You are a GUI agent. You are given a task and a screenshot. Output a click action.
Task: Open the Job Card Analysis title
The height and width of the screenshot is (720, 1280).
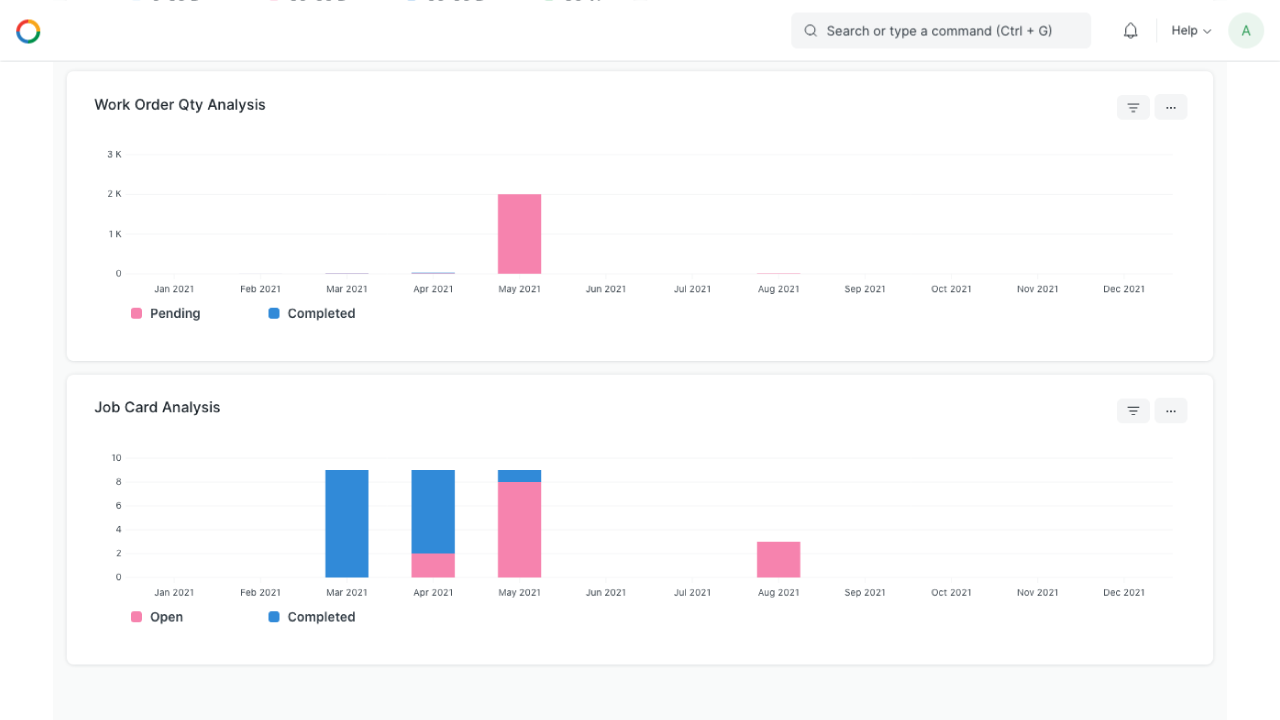[157, 407]
